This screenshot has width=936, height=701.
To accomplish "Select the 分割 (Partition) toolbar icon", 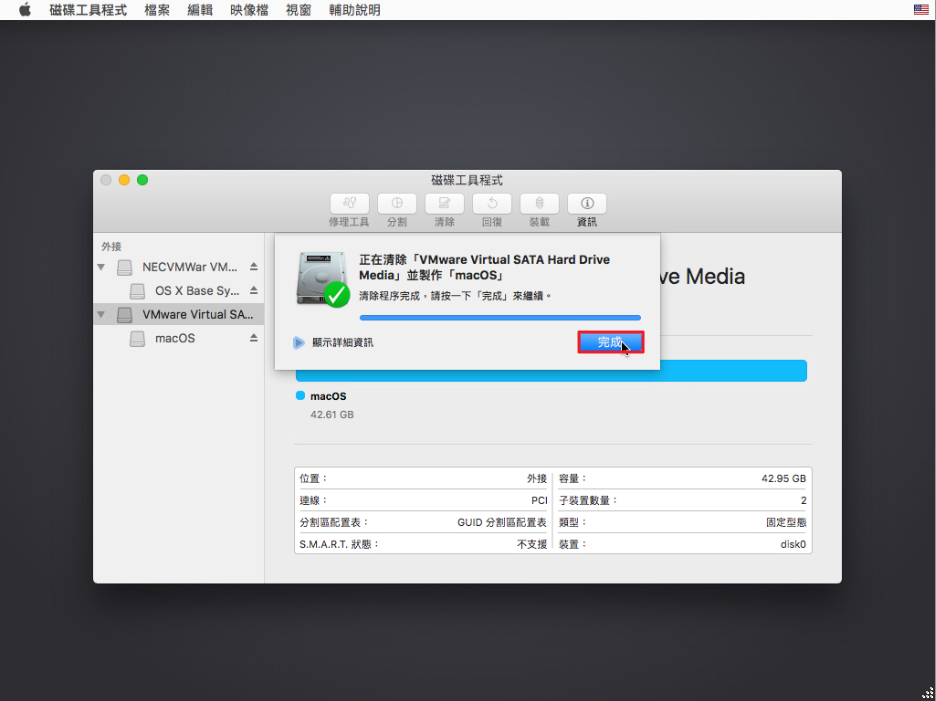I will click(x=397, y=204).
